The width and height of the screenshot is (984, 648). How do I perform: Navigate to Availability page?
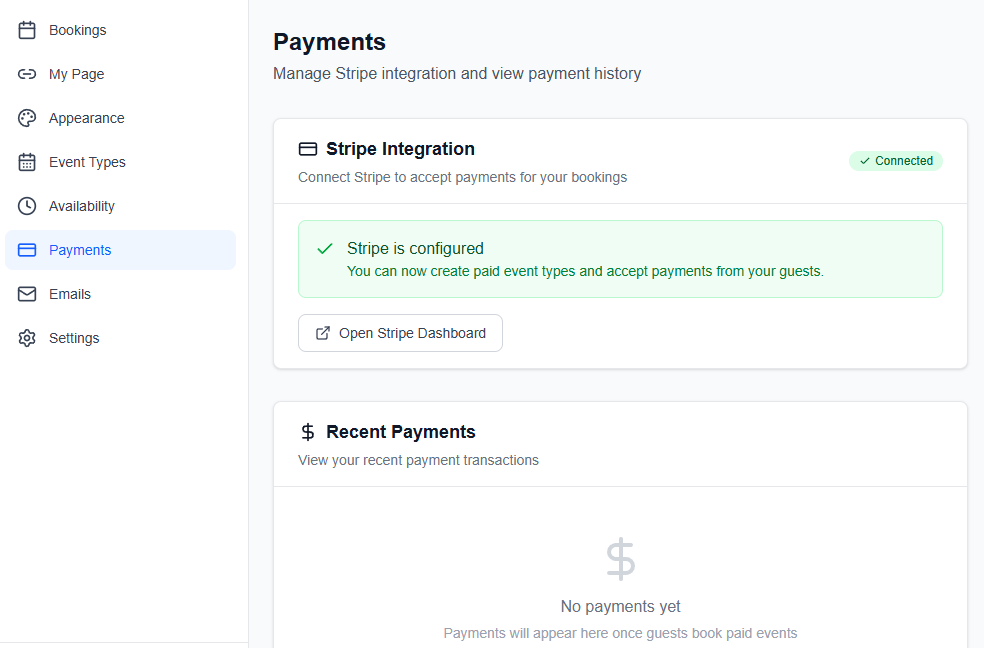82,206
